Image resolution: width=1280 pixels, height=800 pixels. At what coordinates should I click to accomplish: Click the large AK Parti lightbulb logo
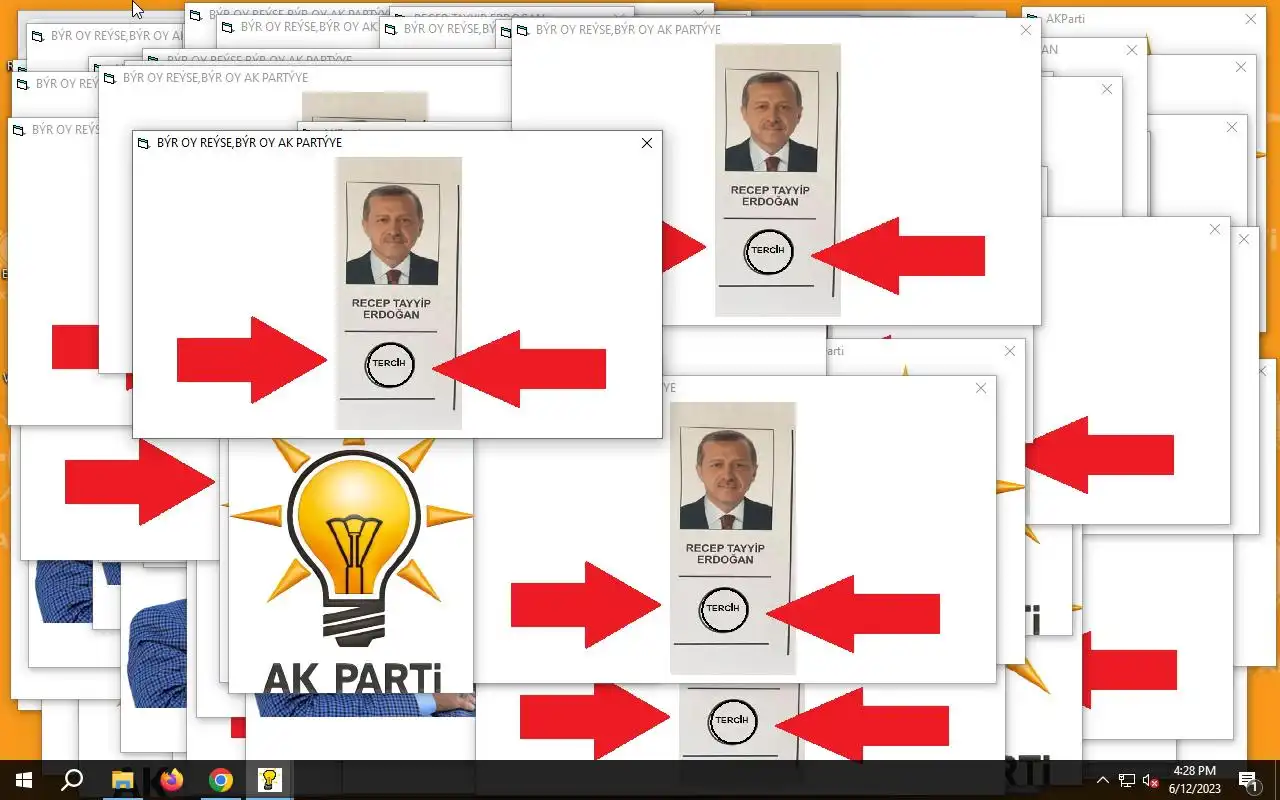(350, 545)
